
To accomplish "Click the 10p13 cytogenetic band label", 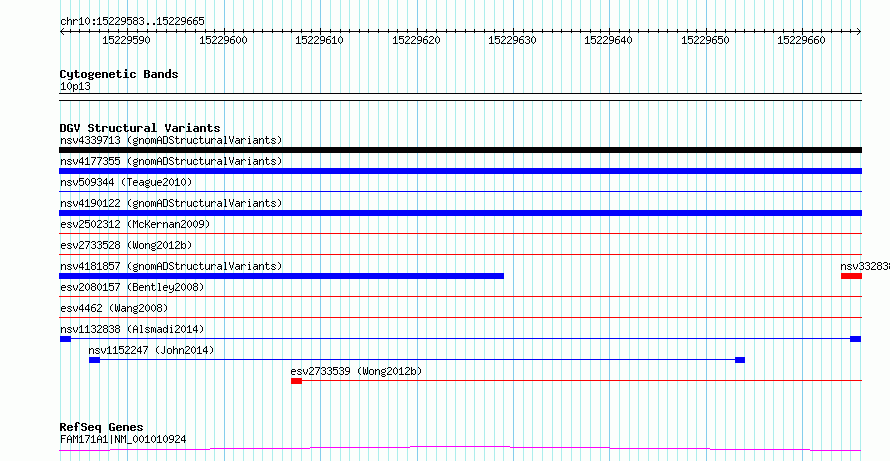I will pyautogui.click(x=75, y=87).
